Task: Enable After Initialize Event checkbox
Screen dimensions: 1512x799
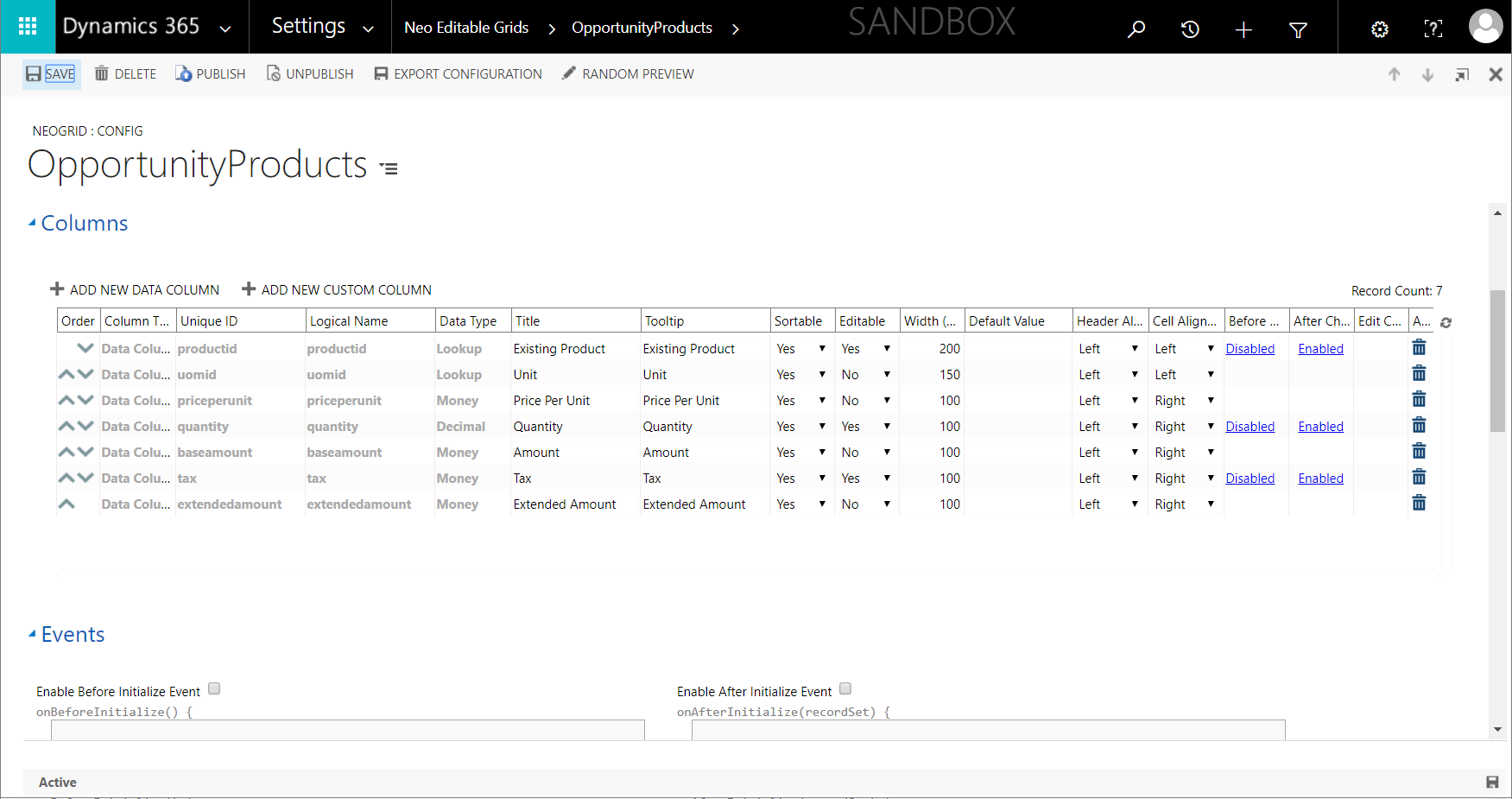Action: tap(845, 688)
